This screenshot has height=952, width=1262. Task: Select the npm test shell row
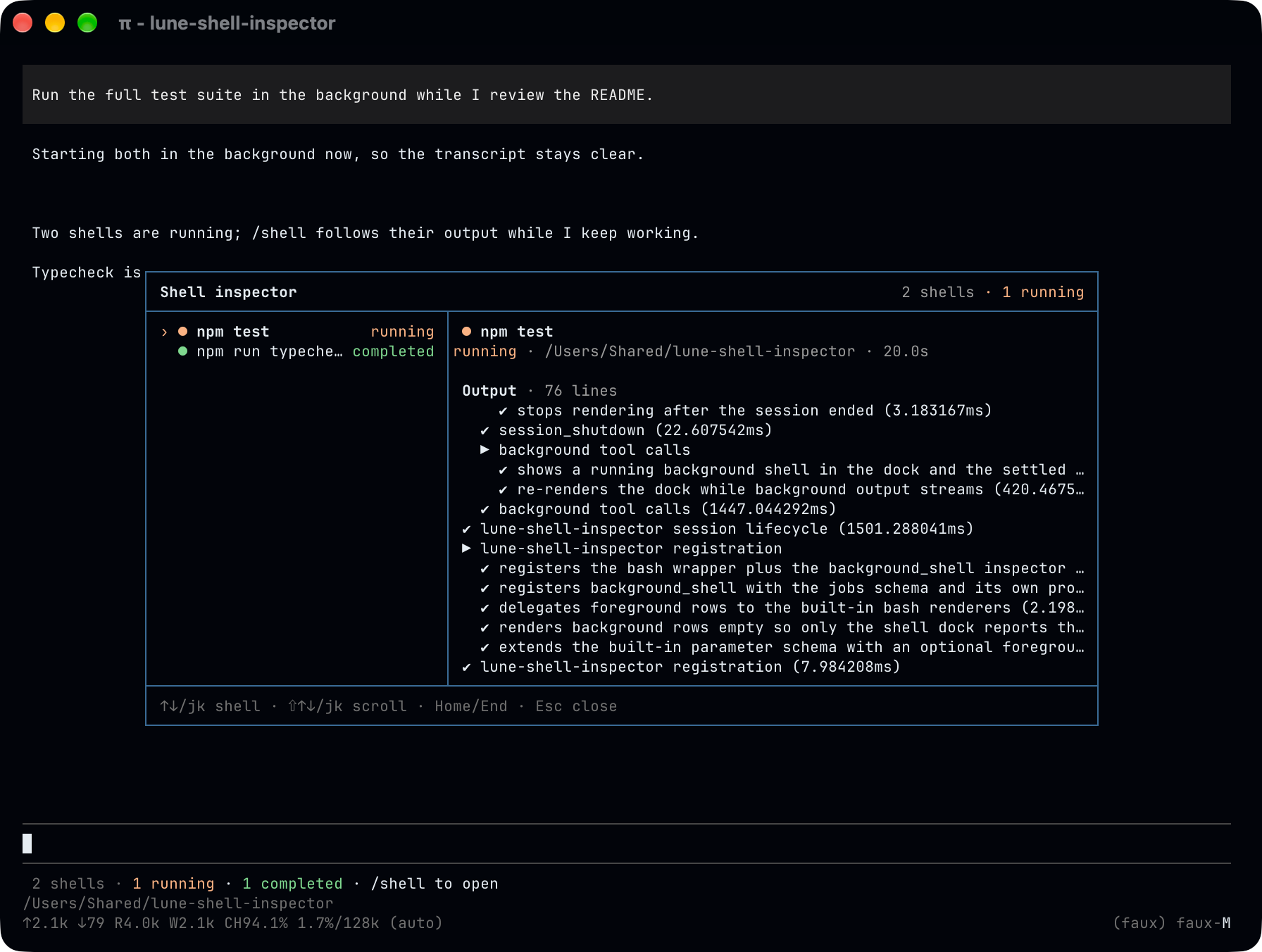297,332
